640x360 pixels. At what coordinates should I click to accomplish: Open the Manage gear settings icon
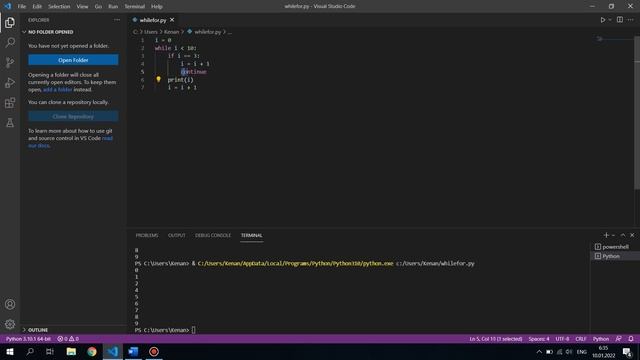pyautogui.click(x=10, y=324)
